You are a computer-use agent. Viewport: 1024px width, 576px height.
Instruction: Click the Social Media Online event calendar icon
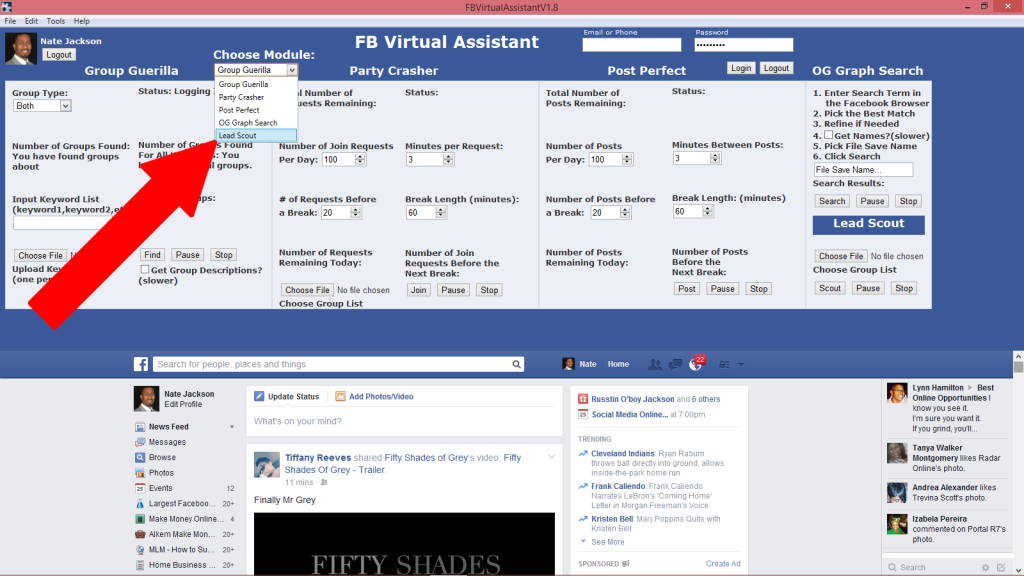click(x=583, y=414)
